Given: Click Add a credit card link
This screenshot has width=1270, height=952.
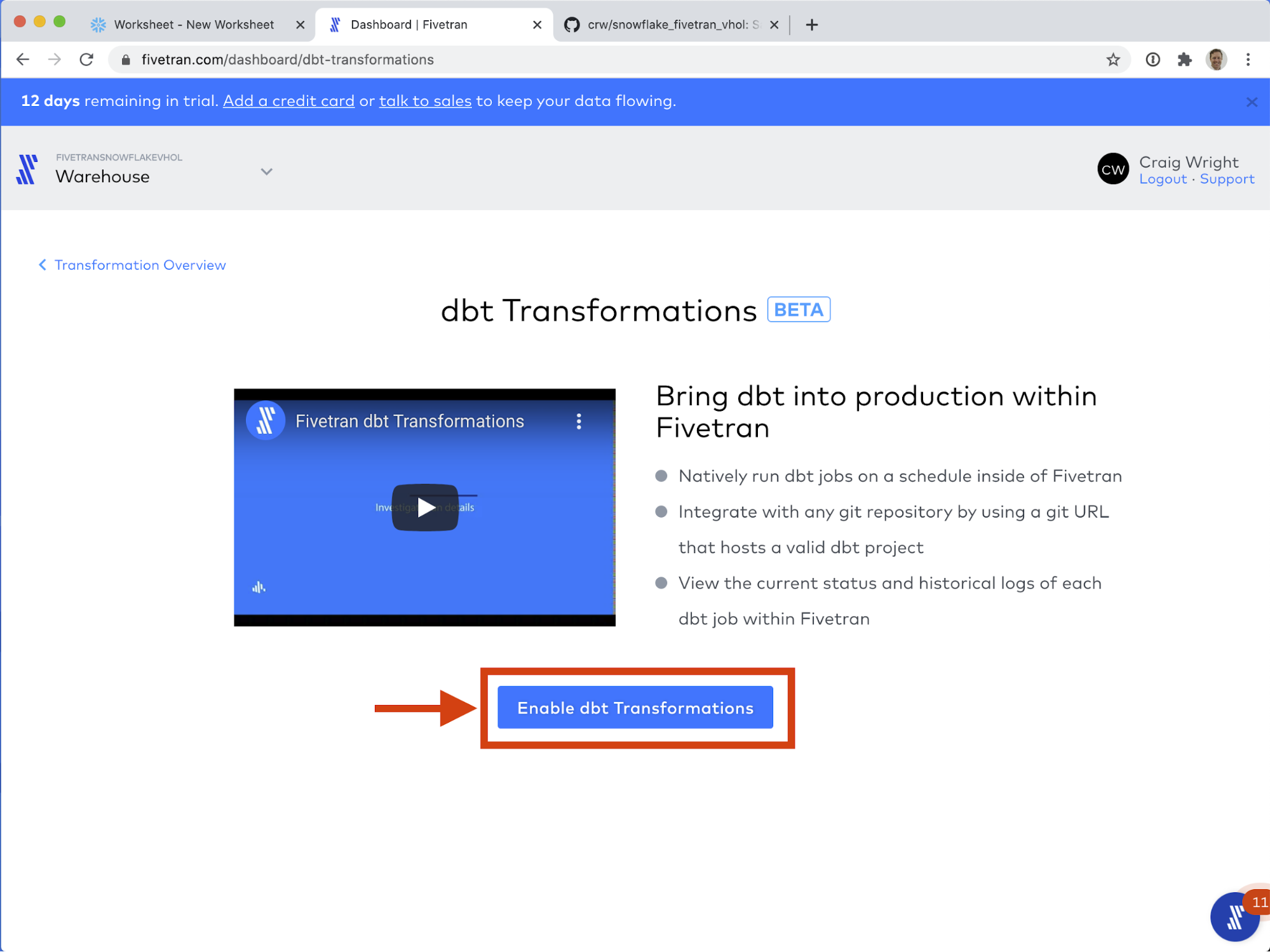Looking at the screenshot, I should coord(288,101).
